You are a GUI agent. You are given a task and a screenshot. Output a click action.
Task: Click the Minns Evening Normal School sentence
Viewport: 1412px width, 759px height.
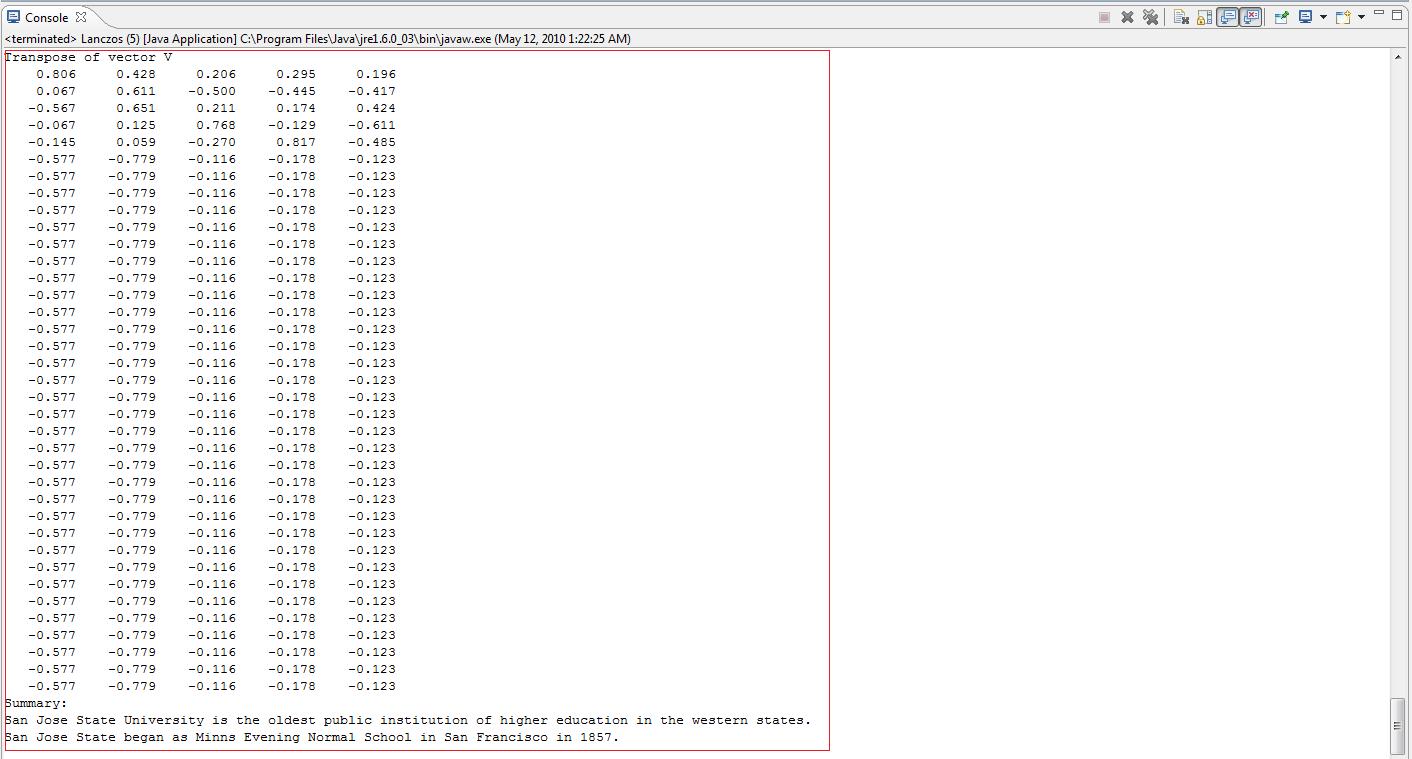click(x=312, y=737)
